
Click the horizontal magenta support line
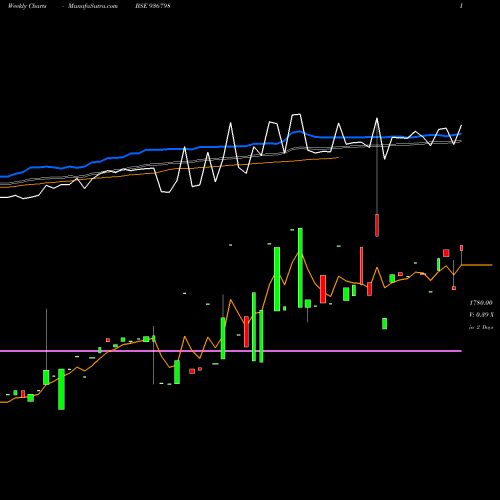tap(231, 351)
